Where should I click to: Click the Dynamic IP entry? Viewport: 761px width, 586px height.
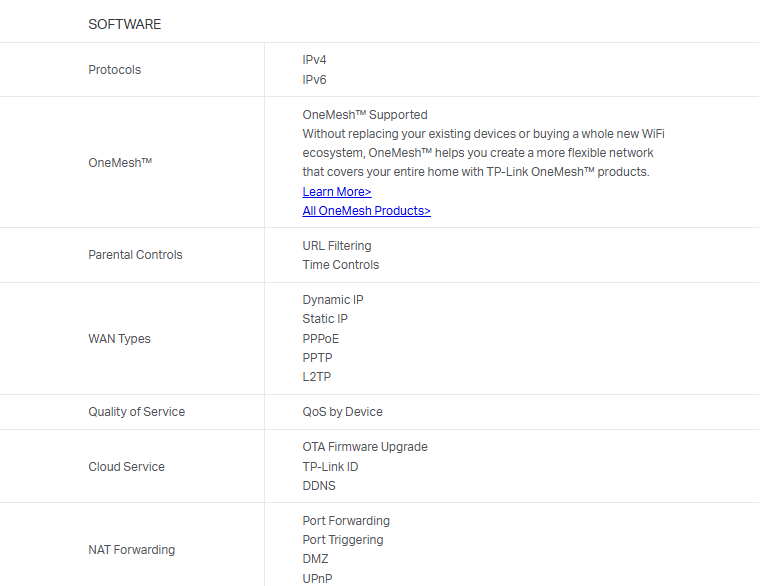click(x=333, y=300)
